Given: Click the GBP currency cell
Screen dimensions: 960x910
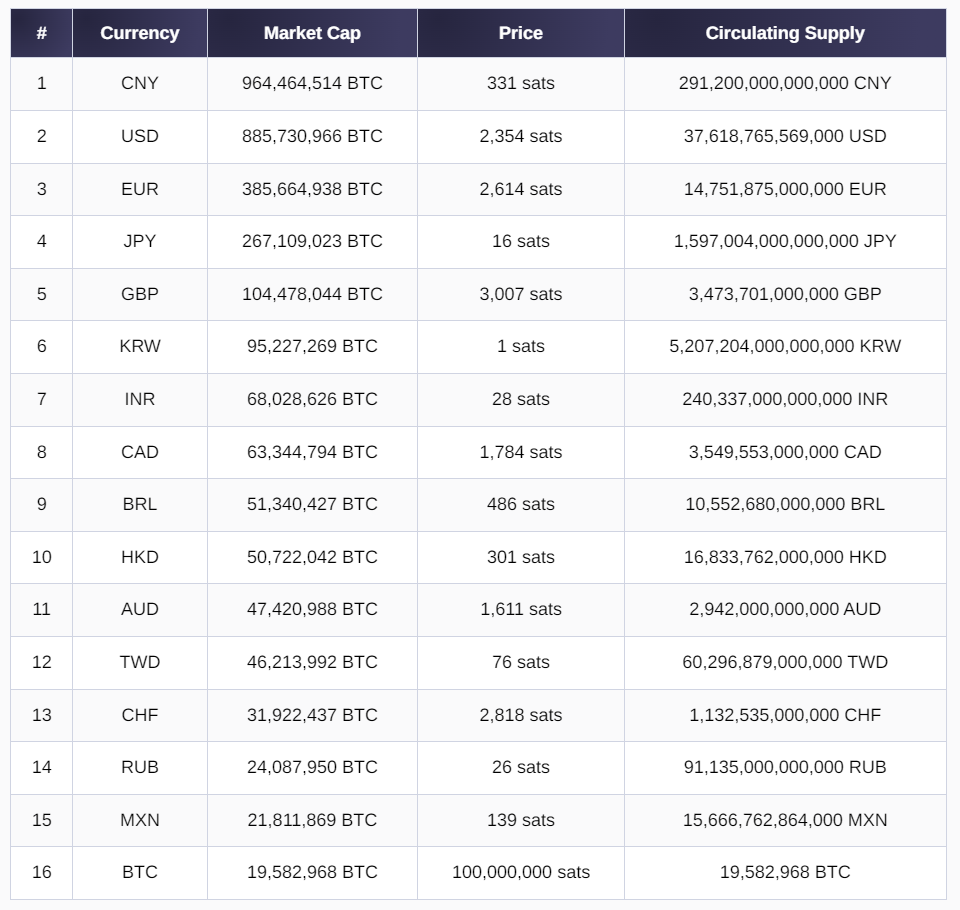Looking at the screenshot, I should [x=140, y=294].
